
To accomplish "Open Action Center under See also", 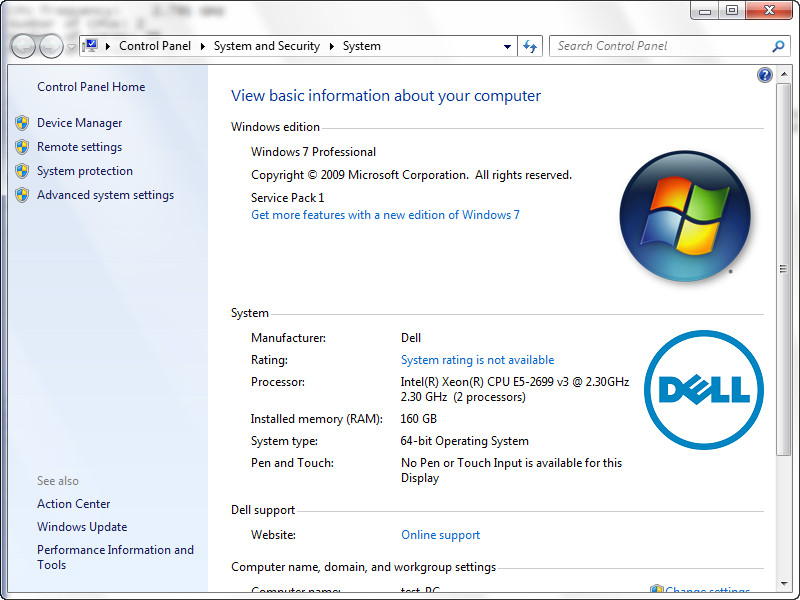I will tap(73, 504).
